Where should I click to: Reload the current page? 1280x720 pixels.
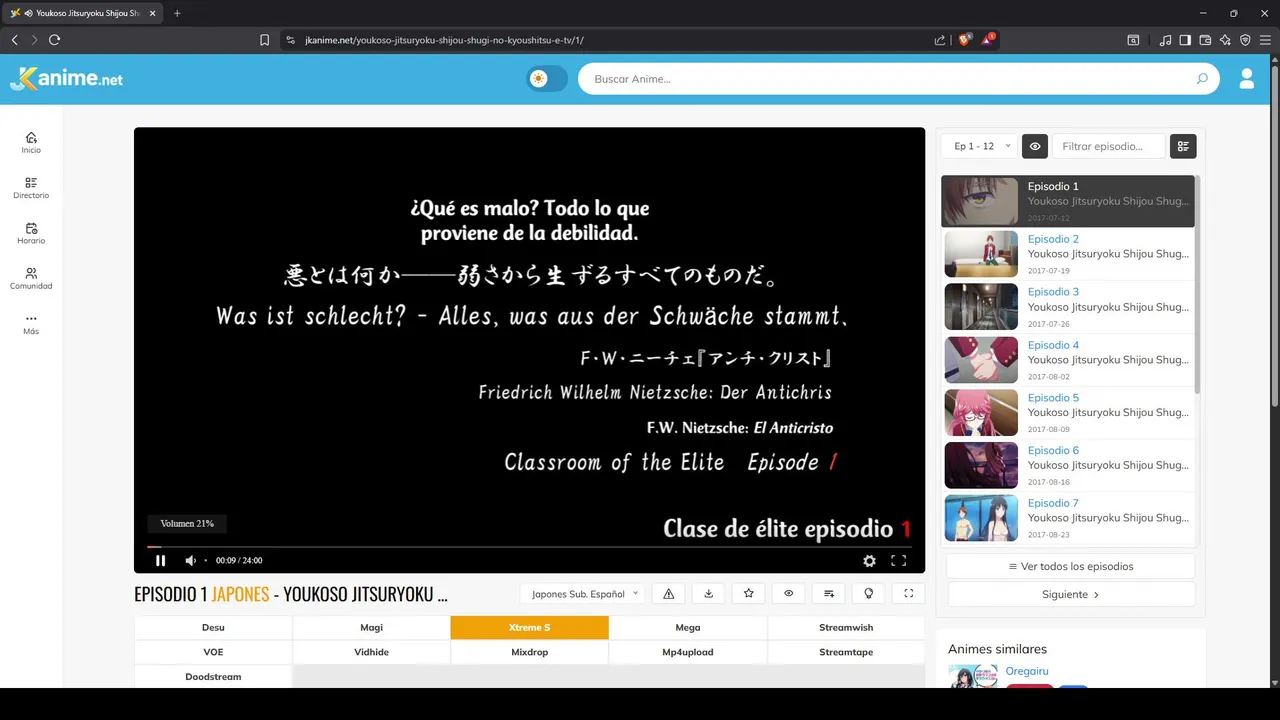(x=54, y=40)
